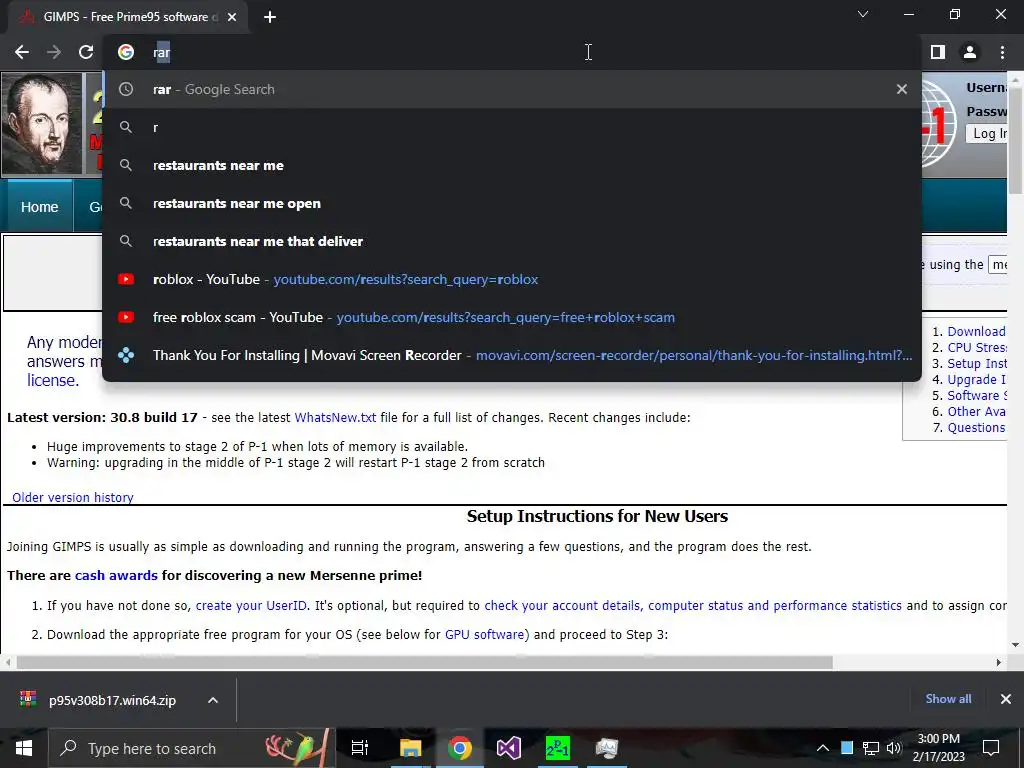Click the horizontal scrollbar right arrow

tap(999, 662)
